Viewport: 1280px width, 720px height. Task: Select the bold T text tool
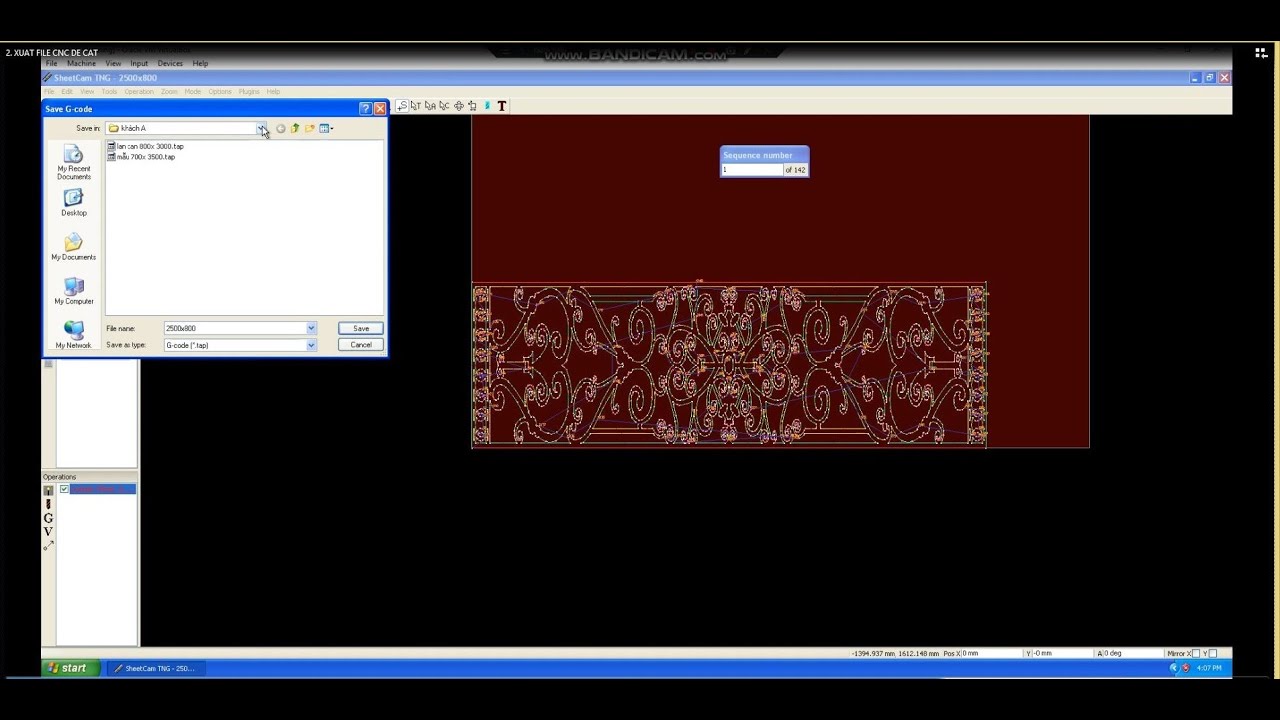tap(502, 106)
